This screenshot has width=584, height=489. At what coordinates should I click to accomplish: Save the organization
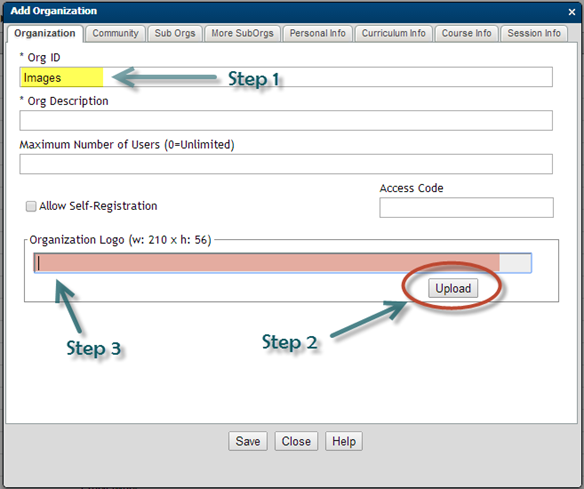click(248, 441)
